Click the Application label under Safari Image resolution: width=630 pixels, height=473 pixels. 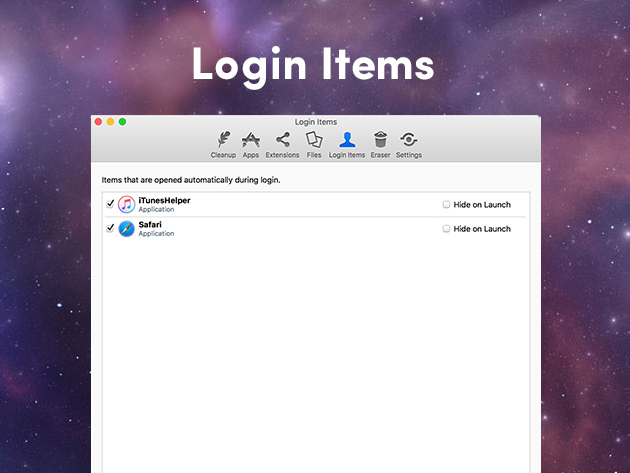click(156, 233)
